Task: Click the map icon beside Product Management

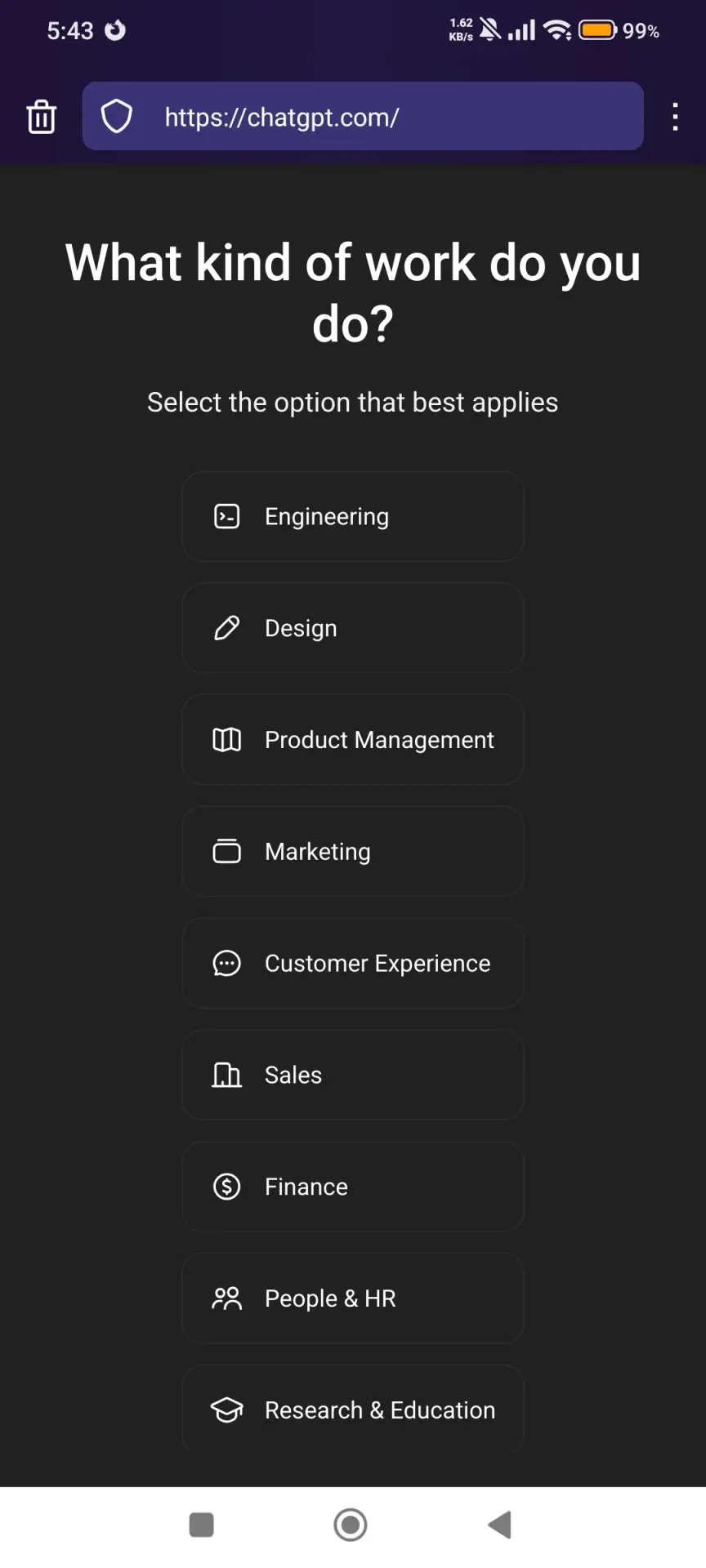Action: click(x=226, y=740)
